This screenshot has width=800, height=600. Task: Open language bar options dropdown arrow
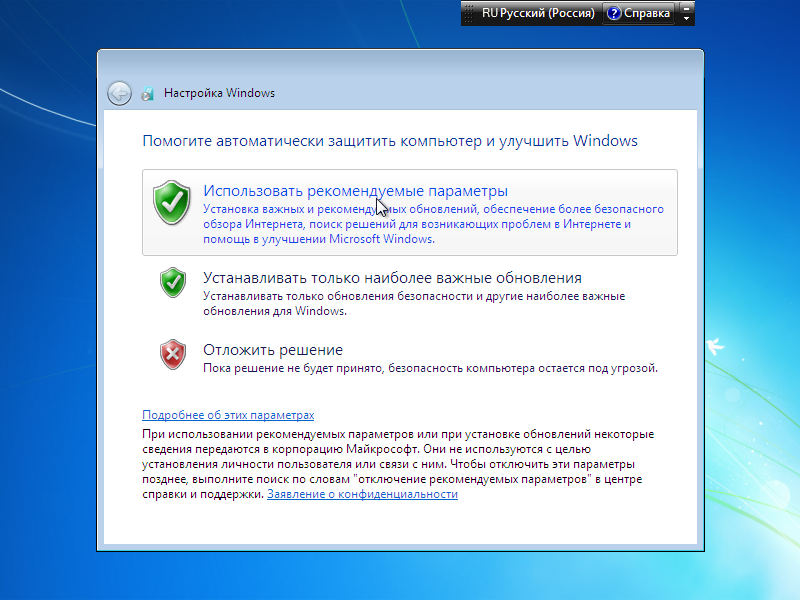click(687, 18)
